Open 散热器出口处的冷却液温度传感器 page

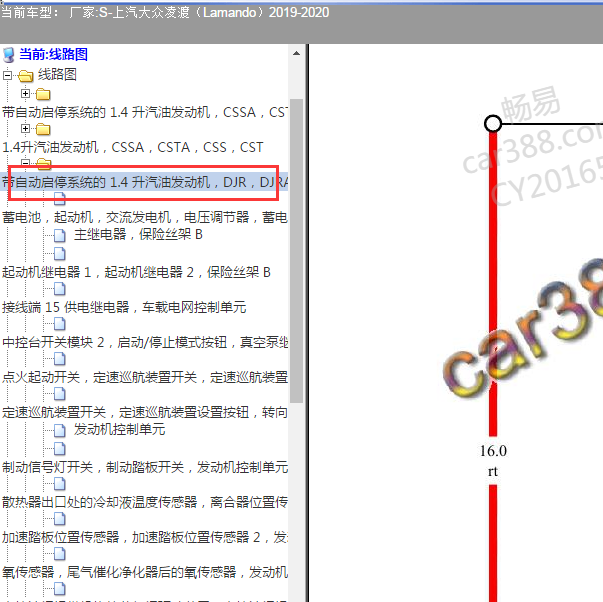(x=145, y=502)
